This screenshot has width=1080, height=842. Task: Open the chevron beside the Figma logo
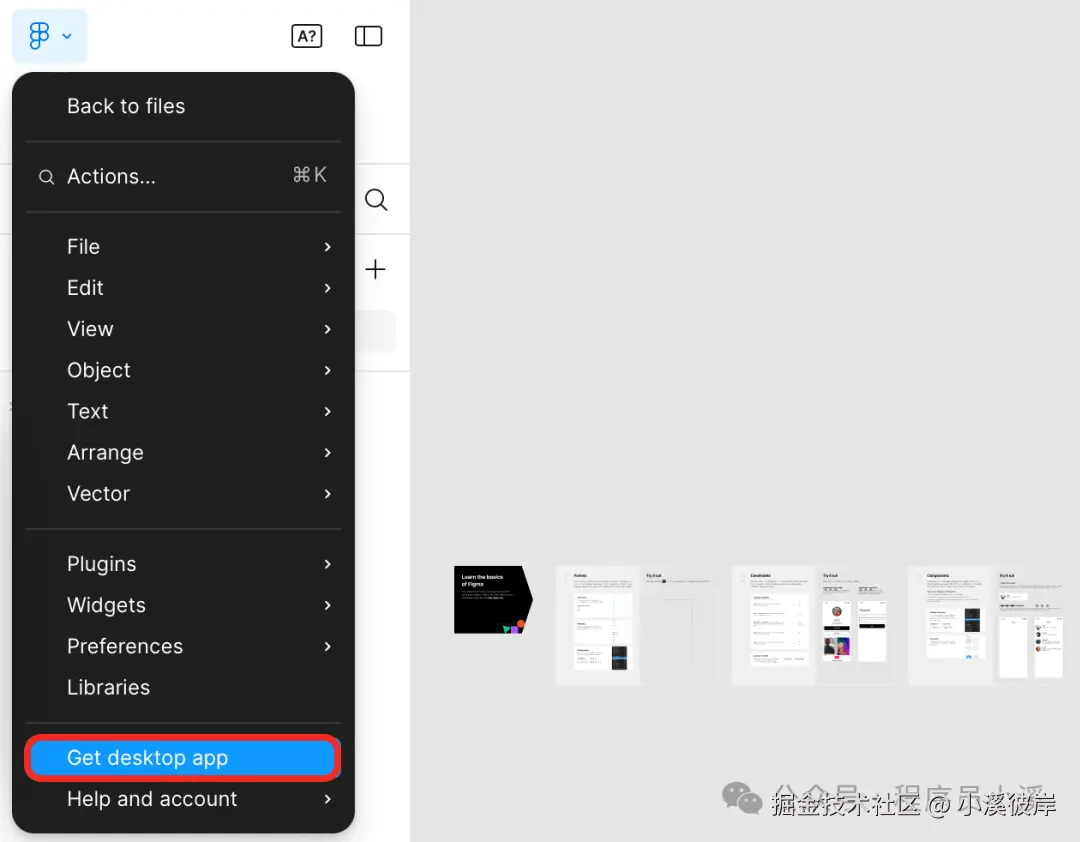point(66,36)
